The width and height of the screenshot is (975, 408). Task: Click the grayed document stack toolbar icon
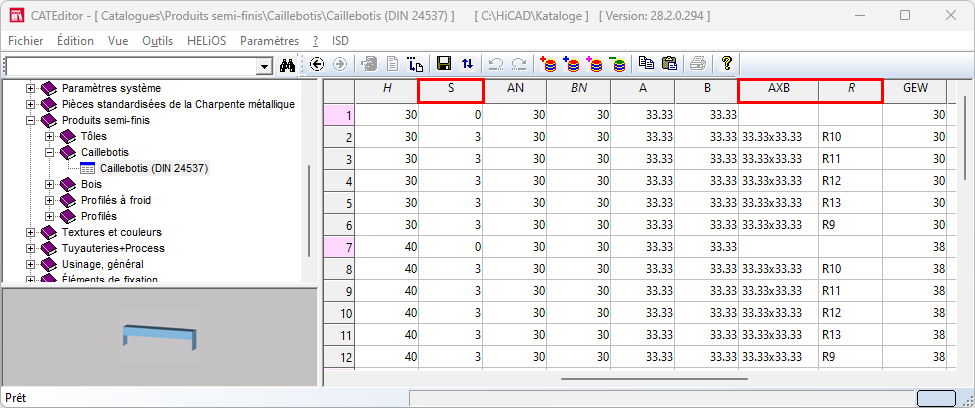(369, 64)
